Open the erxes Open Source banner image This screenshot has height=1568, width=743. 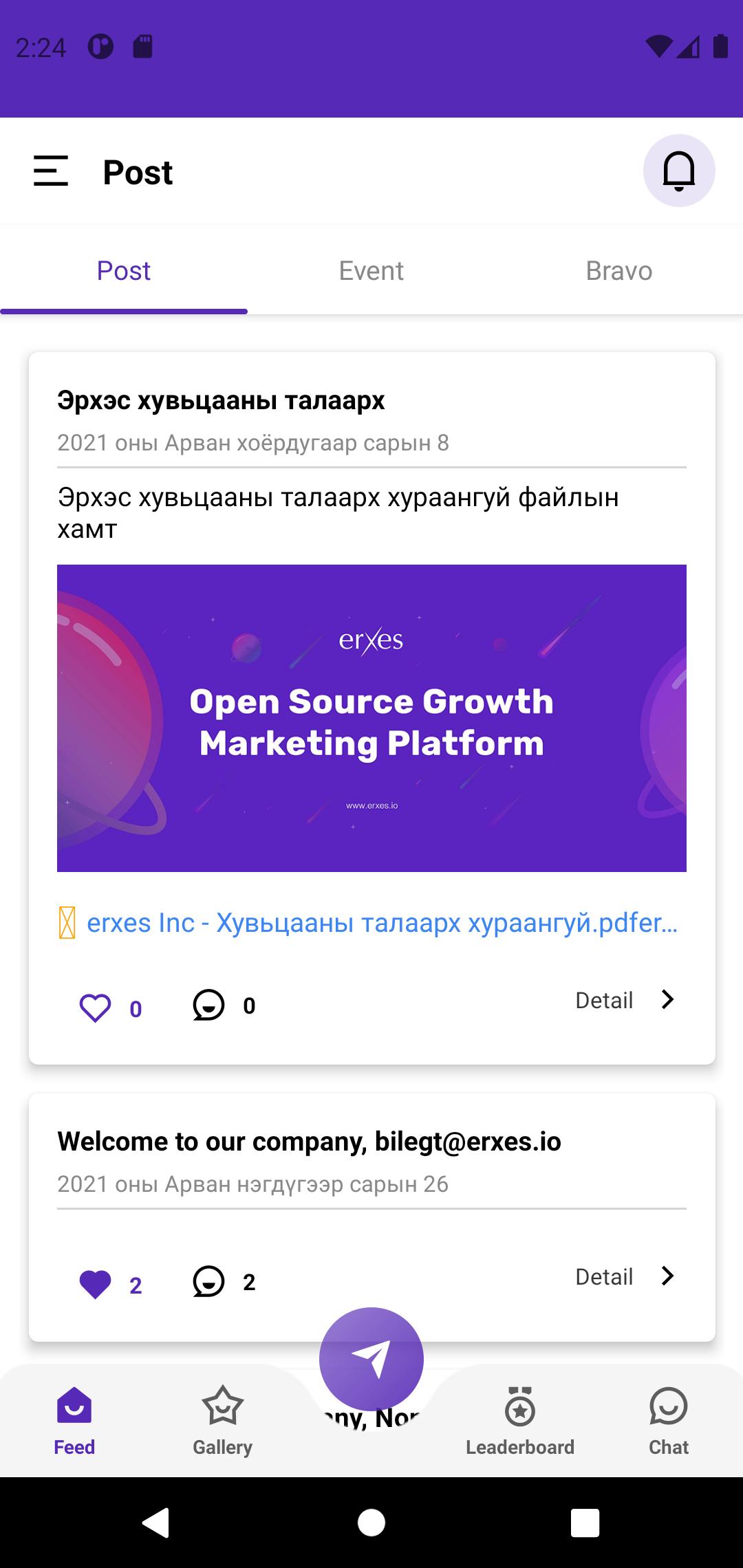[371, 718]
